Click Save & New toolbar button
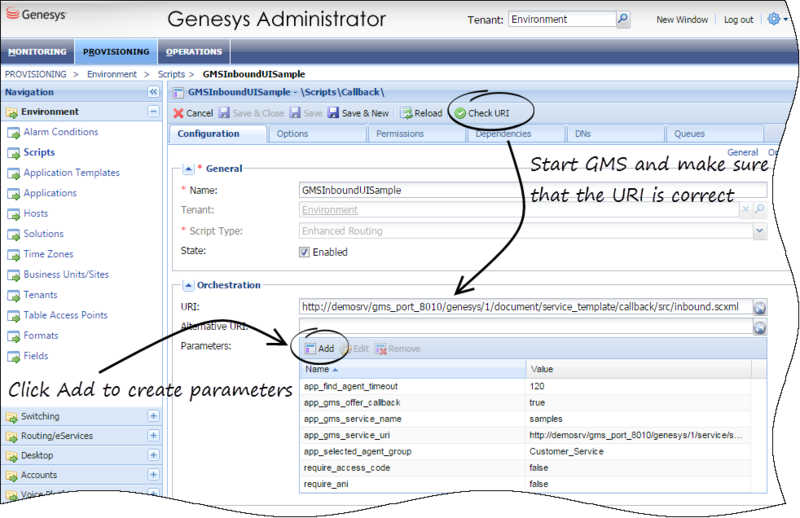 [x=358, y=113]
